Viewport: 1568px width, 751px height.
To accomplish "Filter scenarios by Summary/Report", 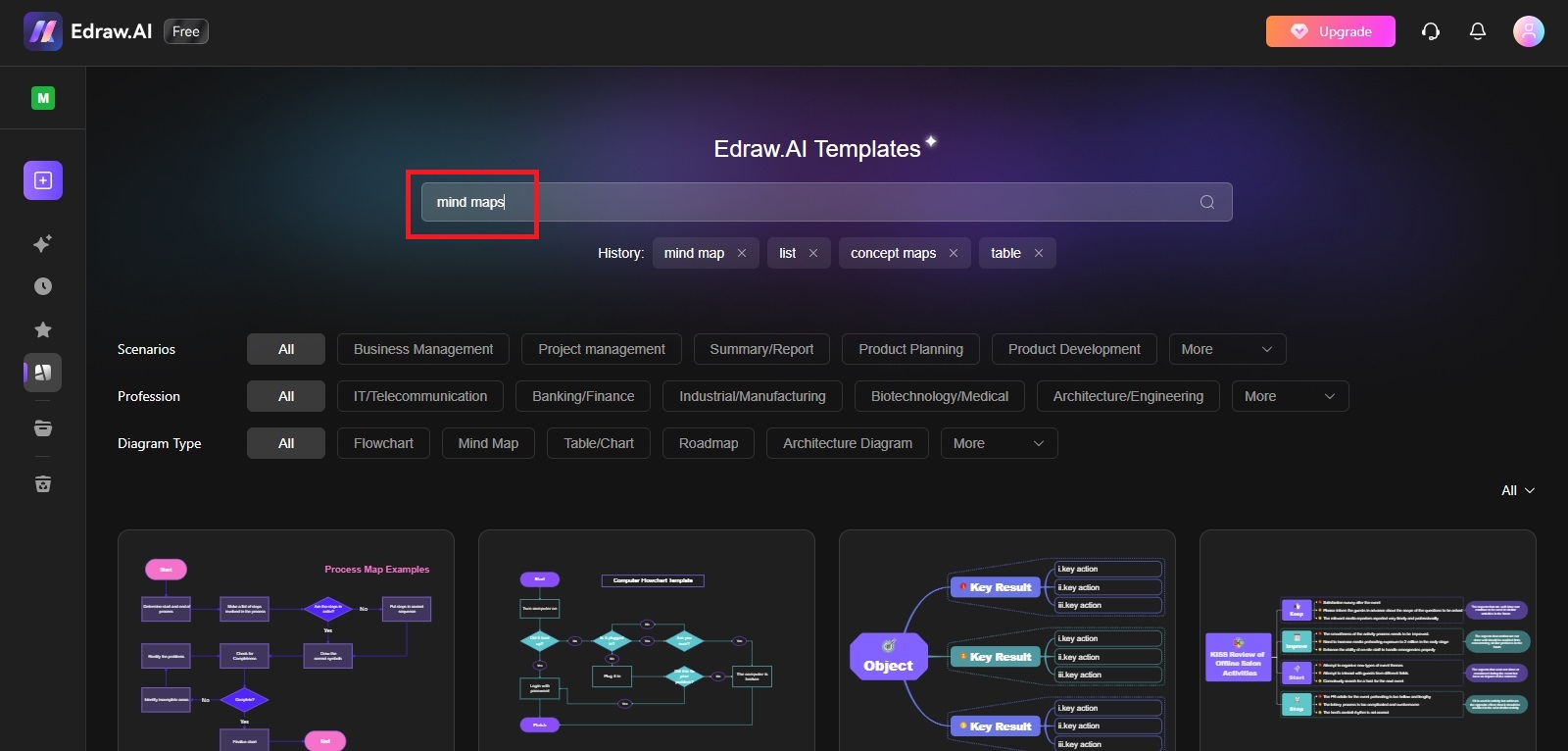I will click(761, 349).
